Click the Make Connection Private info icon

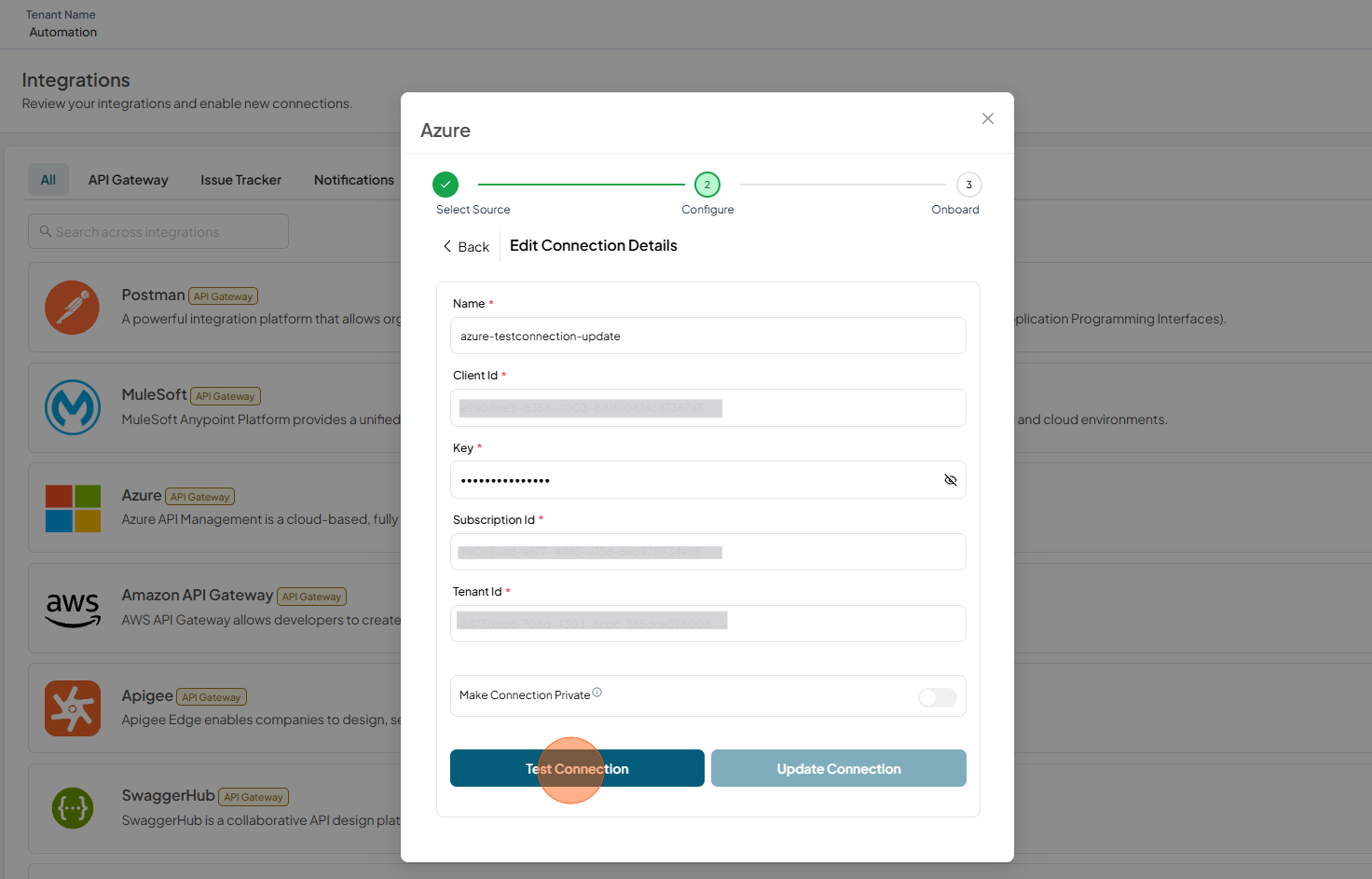click(x=597, y=693)
